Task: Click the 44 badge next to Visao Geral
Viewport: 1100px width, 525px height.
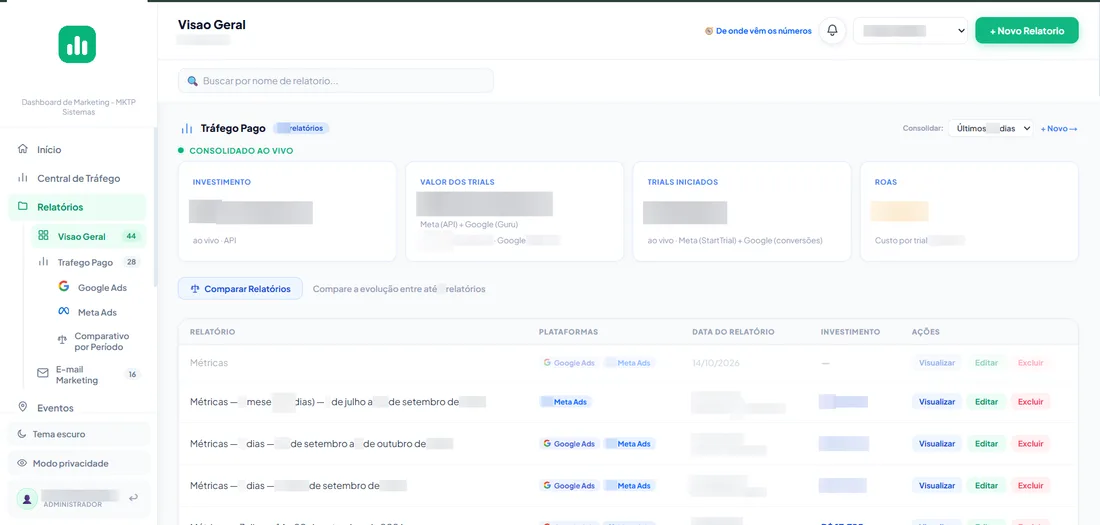Action: pos(130,236)
